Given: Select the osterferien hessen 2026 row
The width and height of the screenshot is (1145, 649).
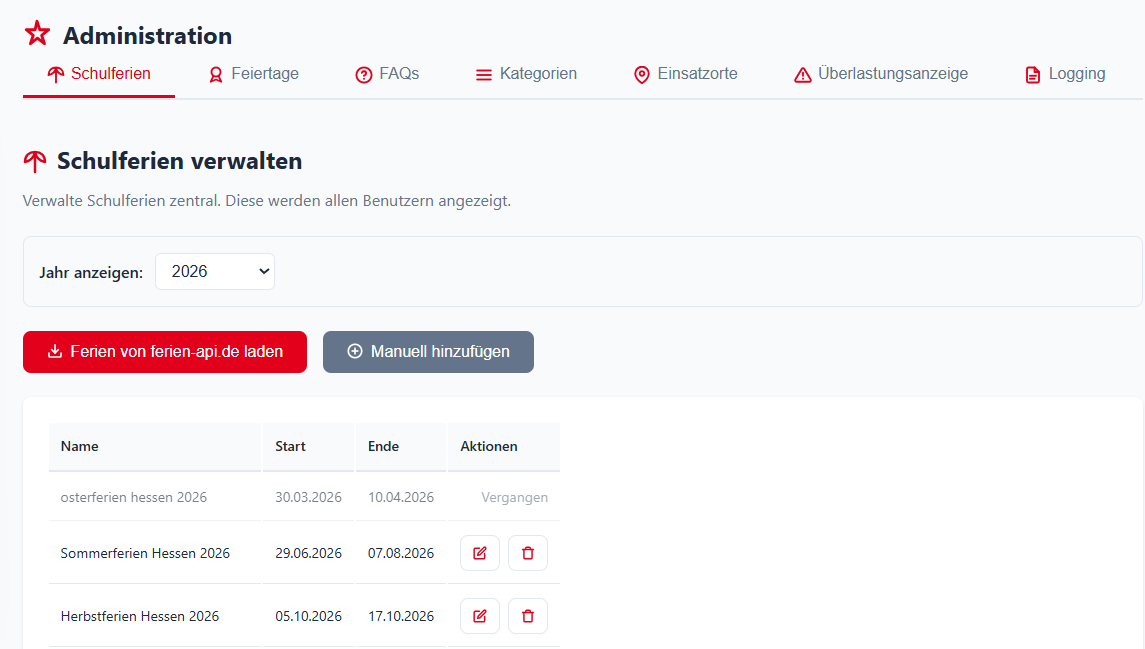Looking at the screenshot, I should tap(304, 497).
